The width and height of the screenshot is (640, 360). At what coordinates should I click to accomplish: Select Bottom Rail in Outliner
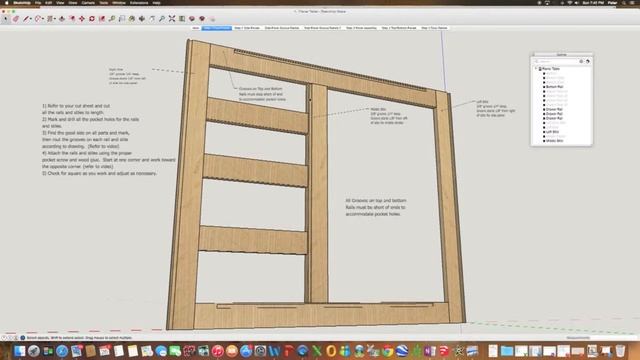(554, 87)
